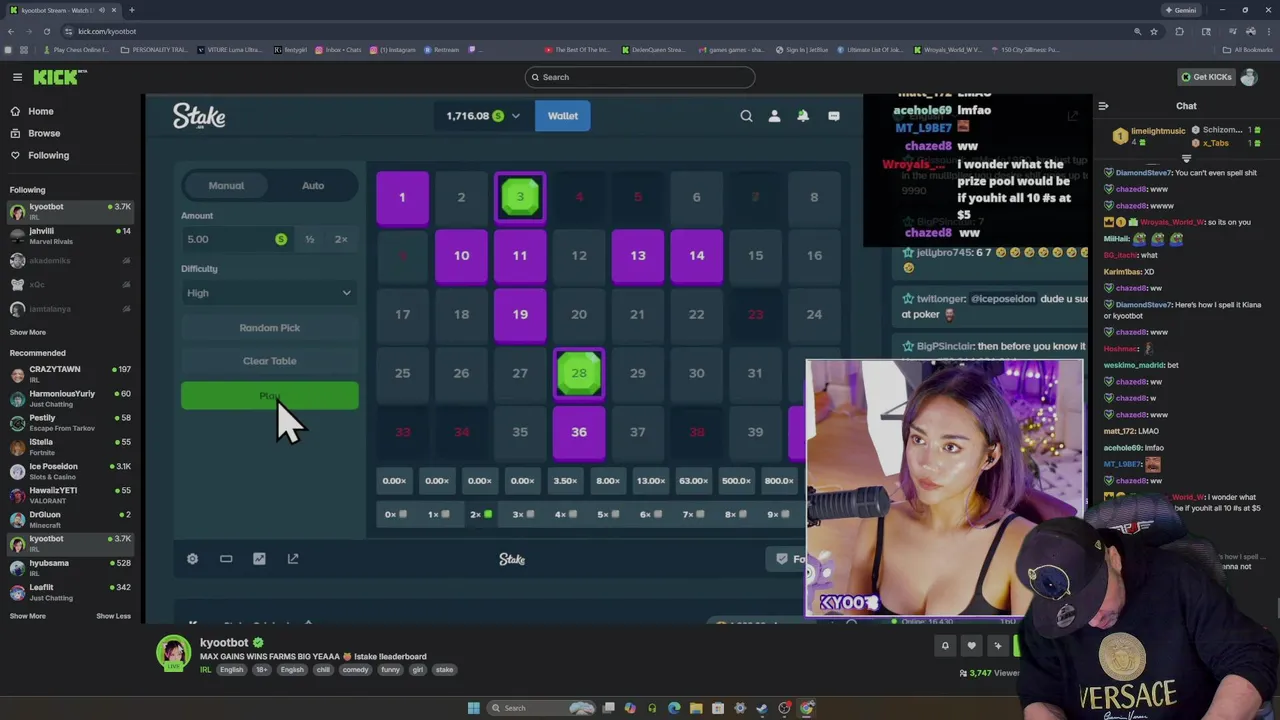Click the Kick logo

tap(60, 77)
